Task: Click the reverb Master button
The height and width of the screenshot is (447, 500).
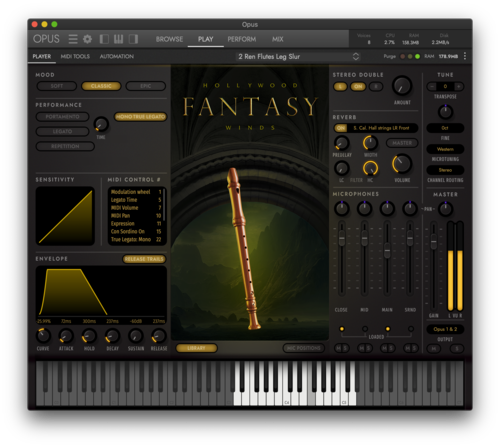Action: point(402,143)
